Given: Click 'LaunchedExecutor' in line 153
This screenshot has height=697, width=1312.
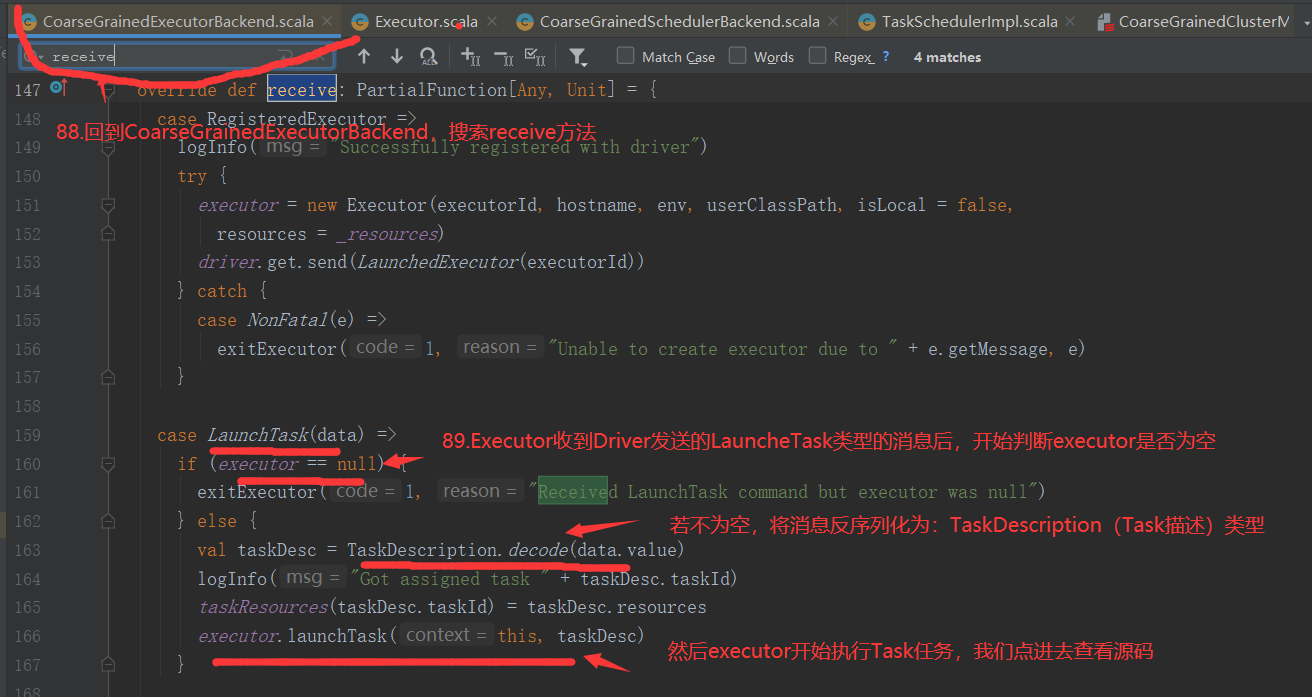Looking at the screenshot, I should [438, 262].
